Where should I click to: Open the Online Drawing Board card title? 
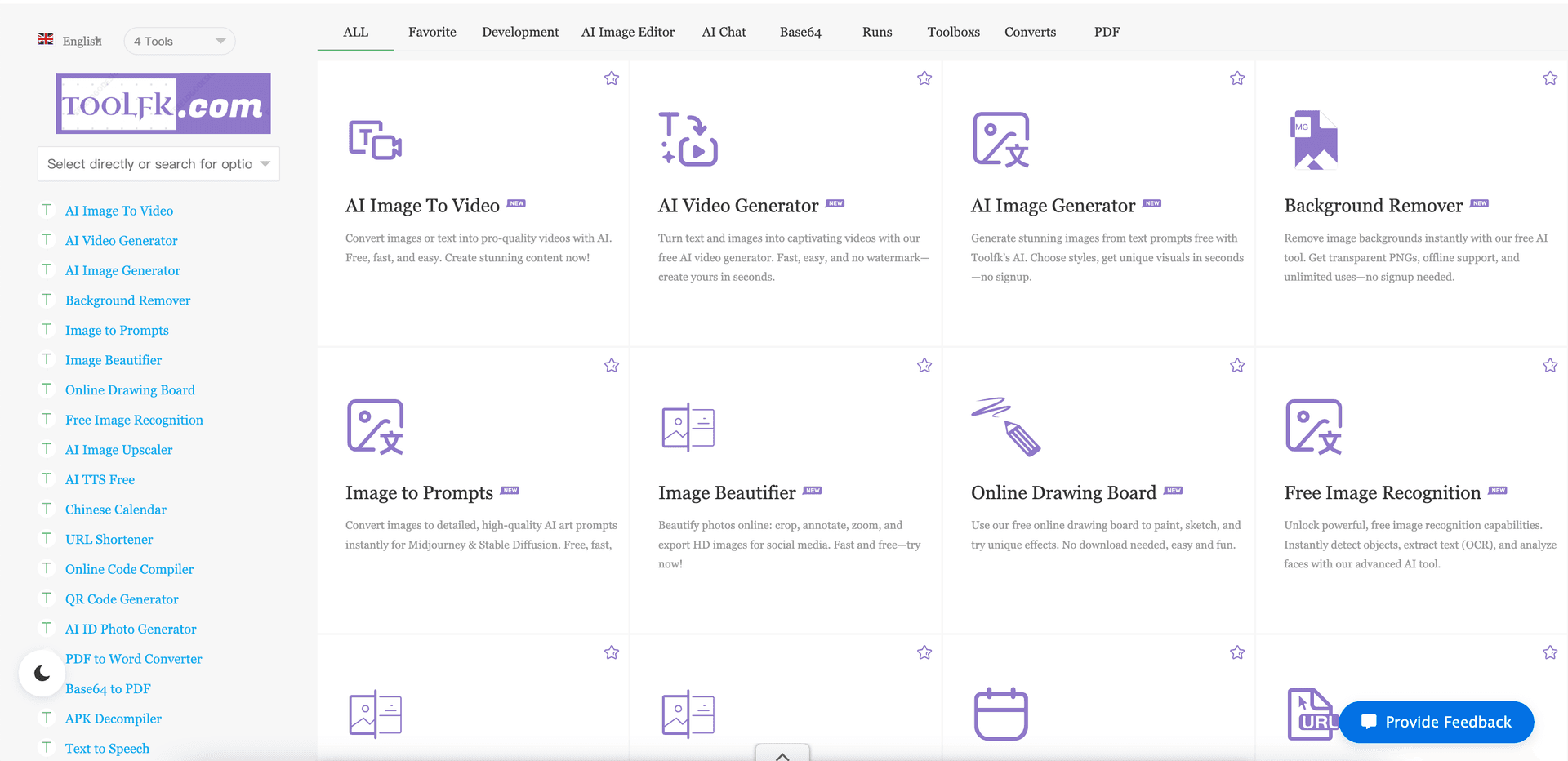pos(1063,492)
